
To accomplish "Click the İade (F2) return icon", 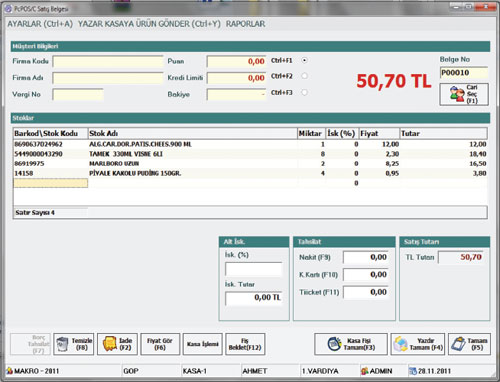I will (x=110, y=344).
